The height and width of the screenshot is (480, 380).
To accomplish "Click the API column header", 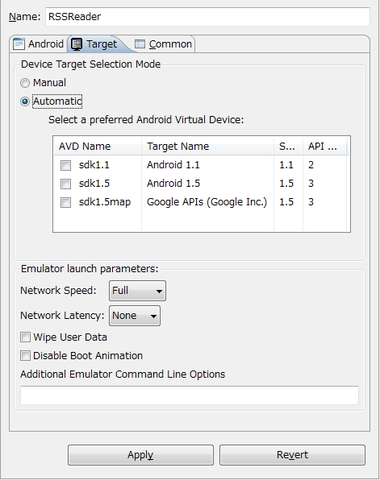I will pos(324,146).
